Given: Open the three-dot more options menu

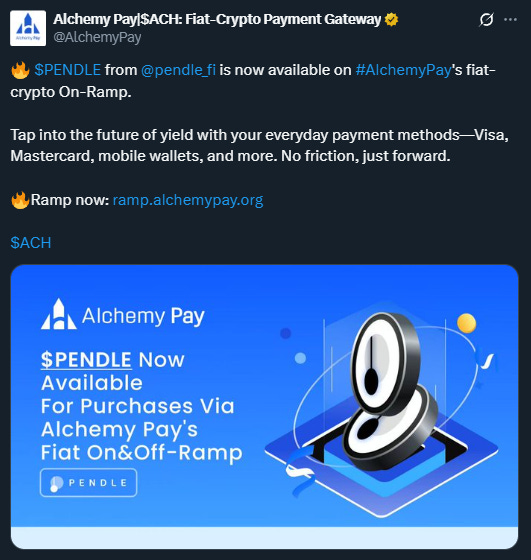Looking at the screenshot, I should (510, 20).
